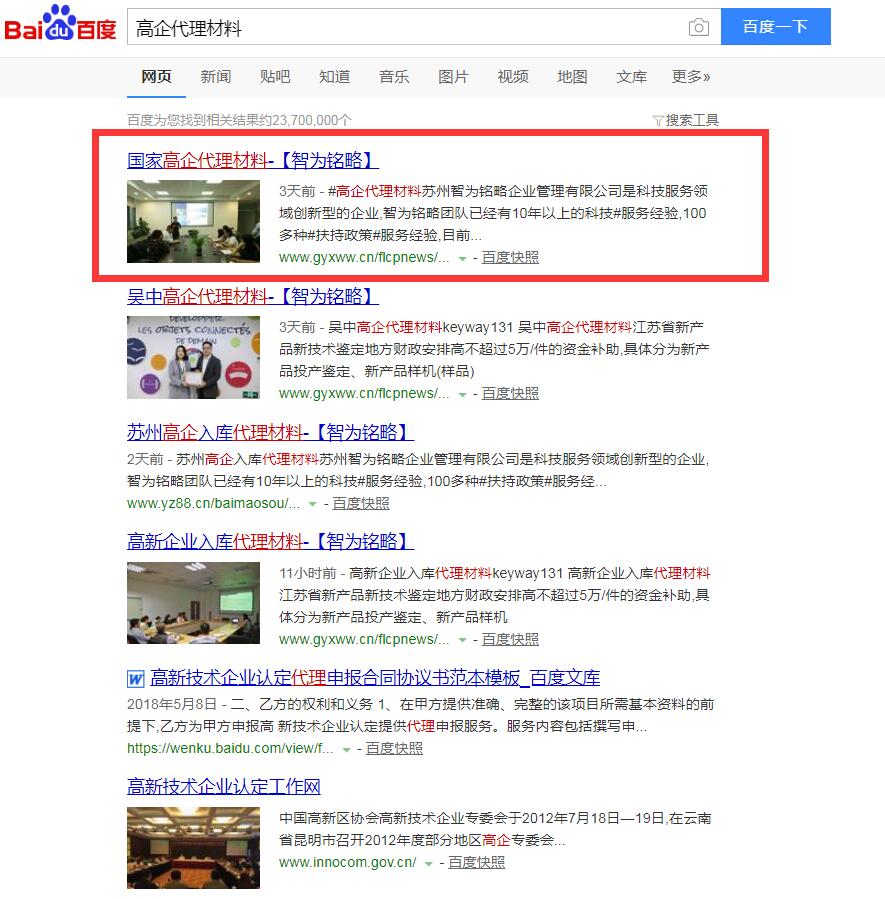Click 百度快照 under 吴中高企代理材料 result
Image resolution: width=885 pixels, height=899 pixels.
click(510, 394)
